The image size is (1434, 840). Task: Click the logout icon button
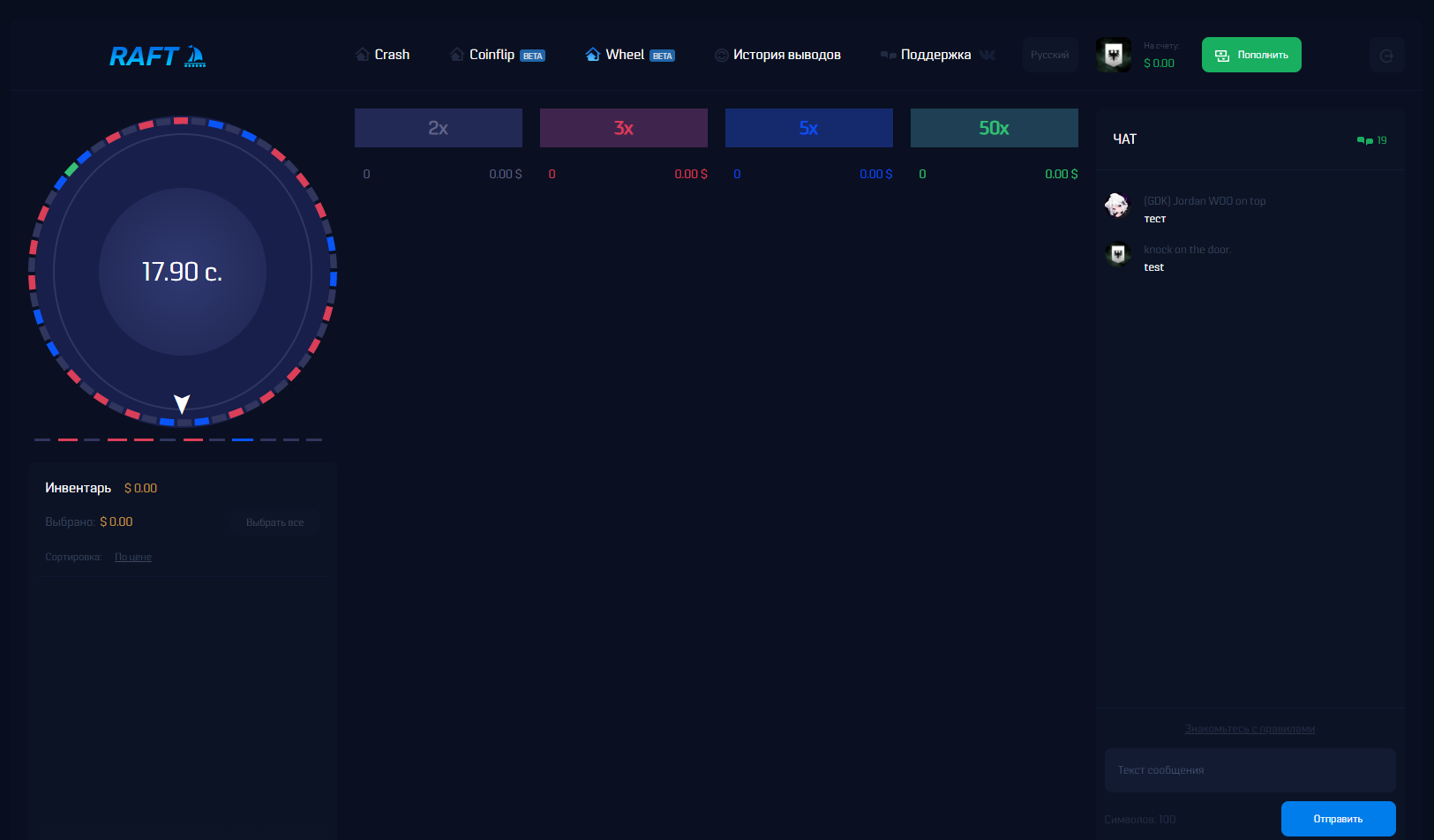pyautogui.click(x=1386, y=56)
